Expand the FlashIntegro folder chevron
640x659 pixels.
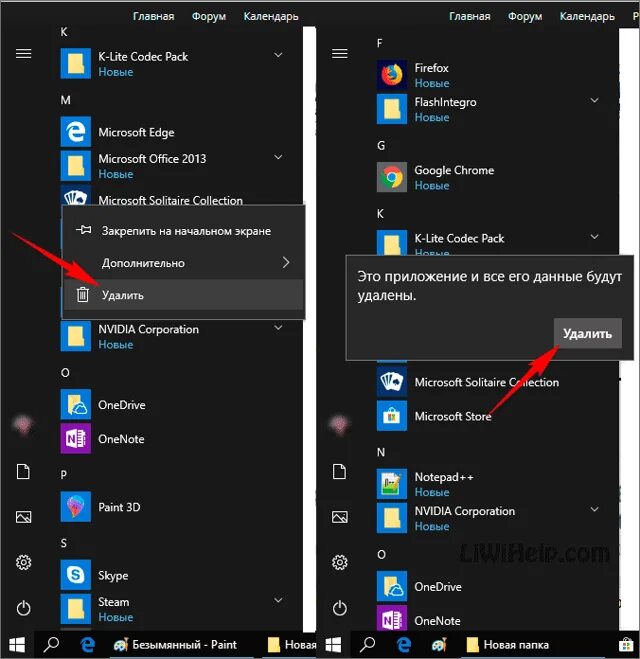594,100
